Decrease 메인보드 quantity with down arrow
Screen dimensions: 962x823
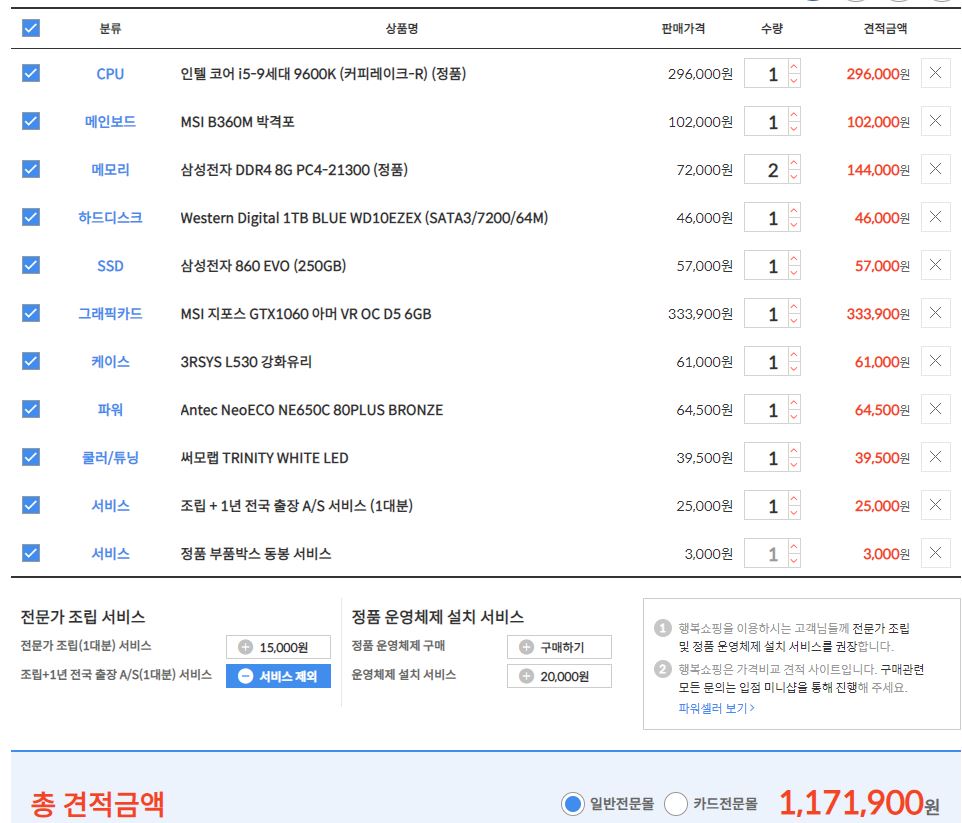794,128
